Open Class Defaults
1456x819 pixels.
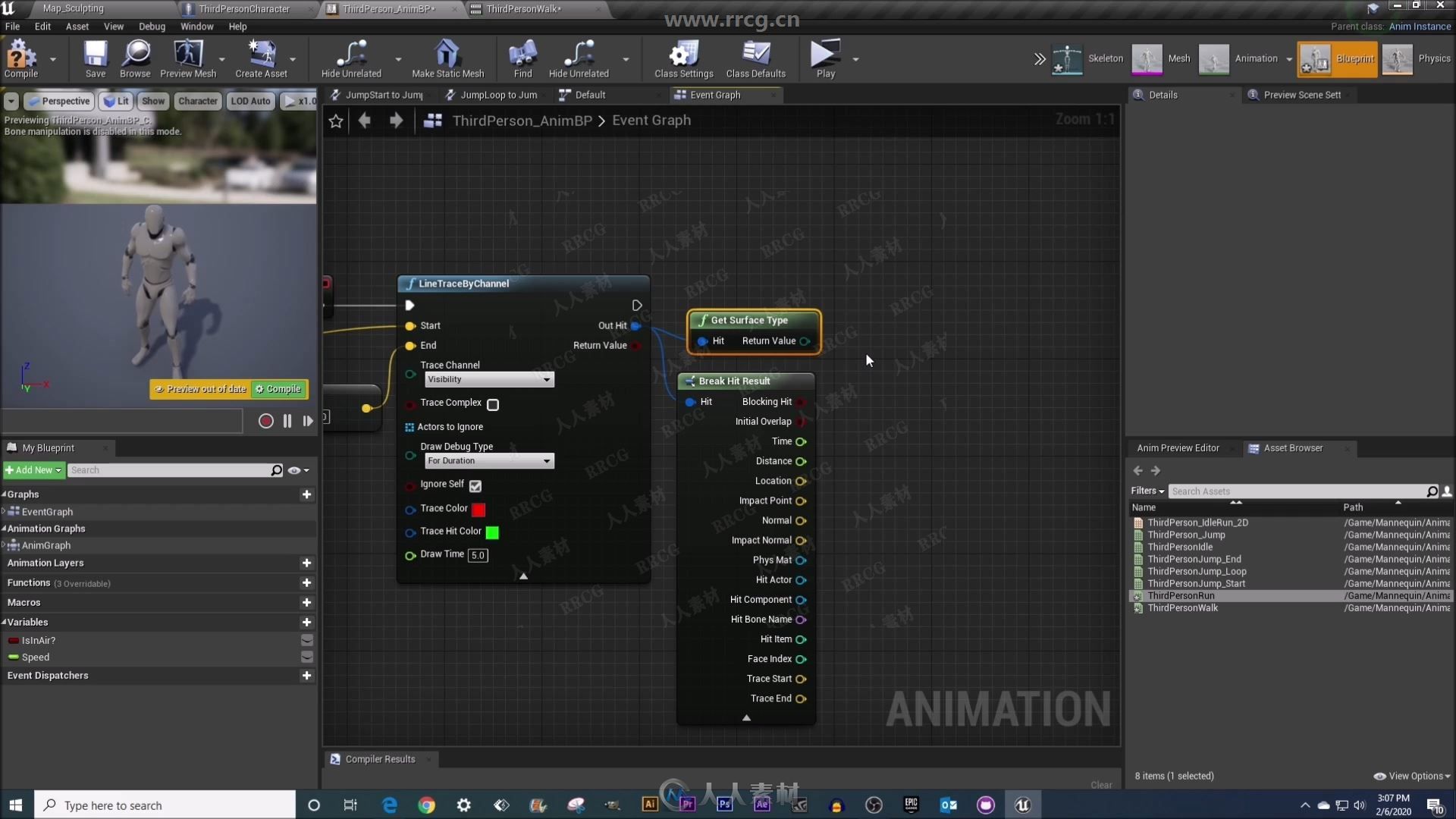coord(755,58)
